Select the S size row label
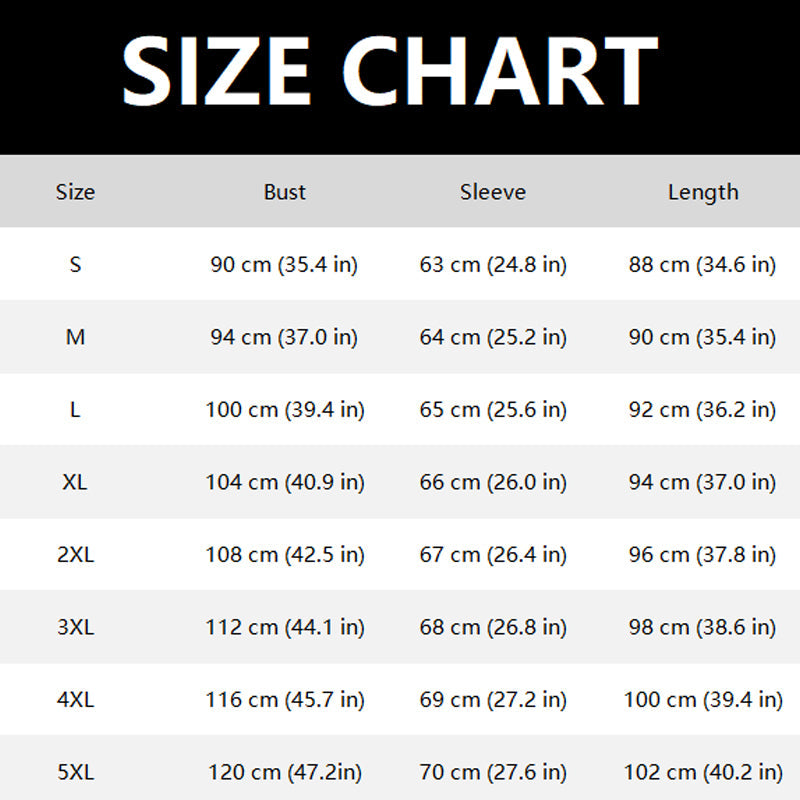The image size is (800, 800). click(x=75, y=265)
